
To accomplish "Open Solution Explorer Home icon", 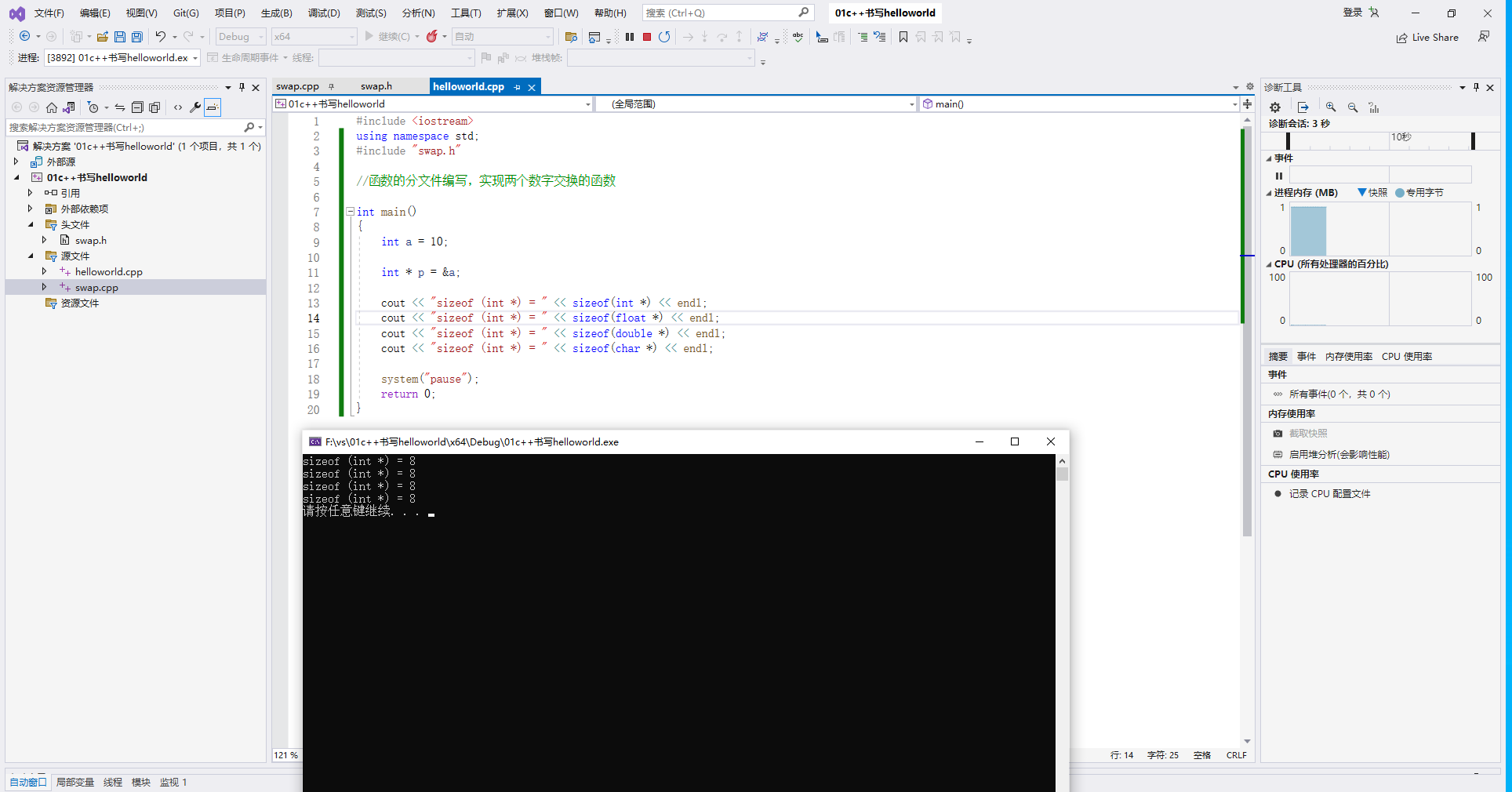I will coord(52,107).
